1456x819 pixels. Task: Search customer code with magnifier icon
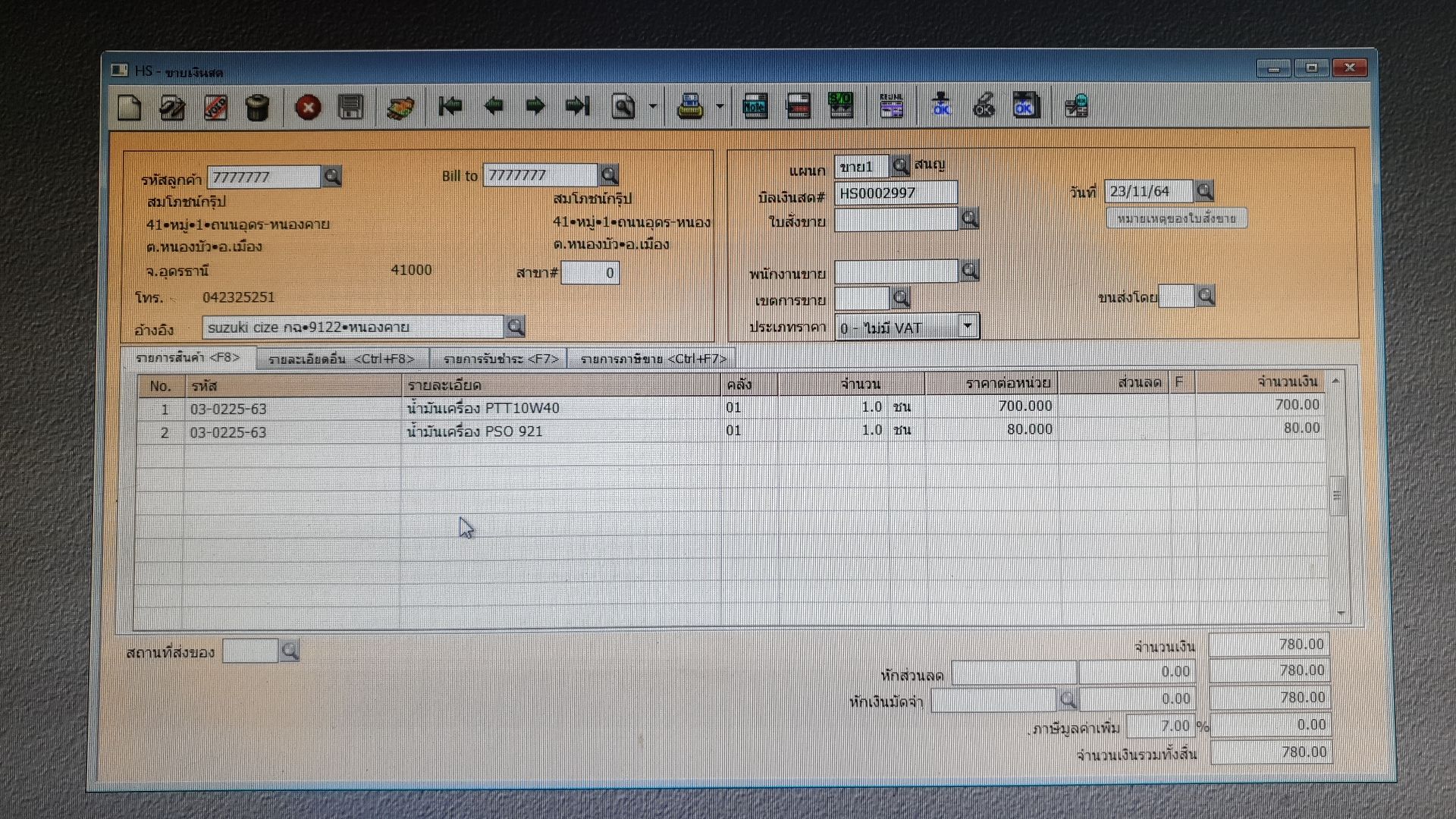[x=331, y=177]
